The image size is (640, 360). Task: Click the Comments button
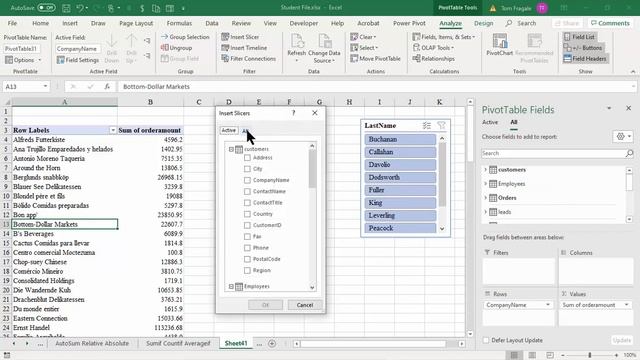coord(610,23)
